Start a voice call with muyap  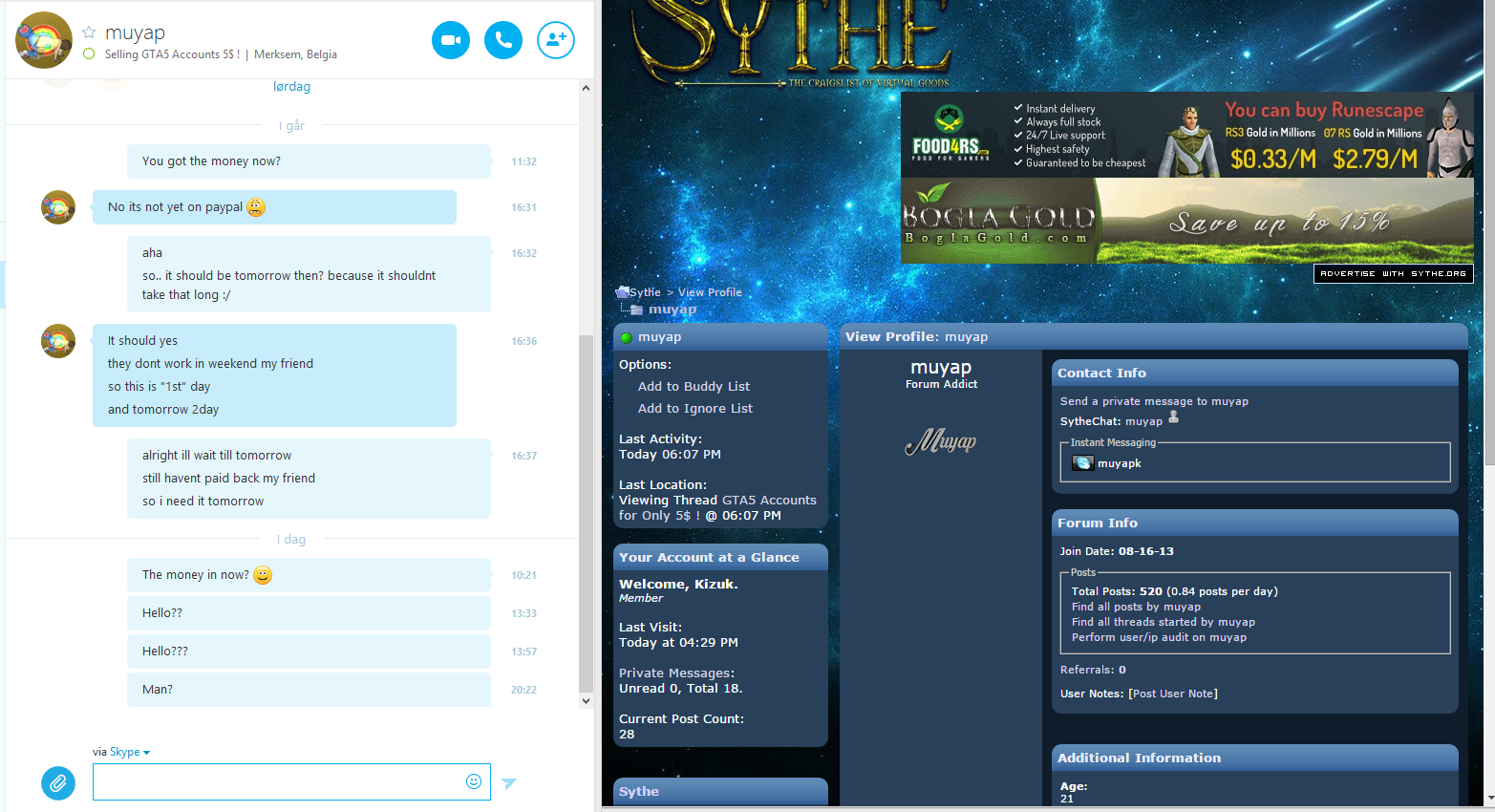503,40
